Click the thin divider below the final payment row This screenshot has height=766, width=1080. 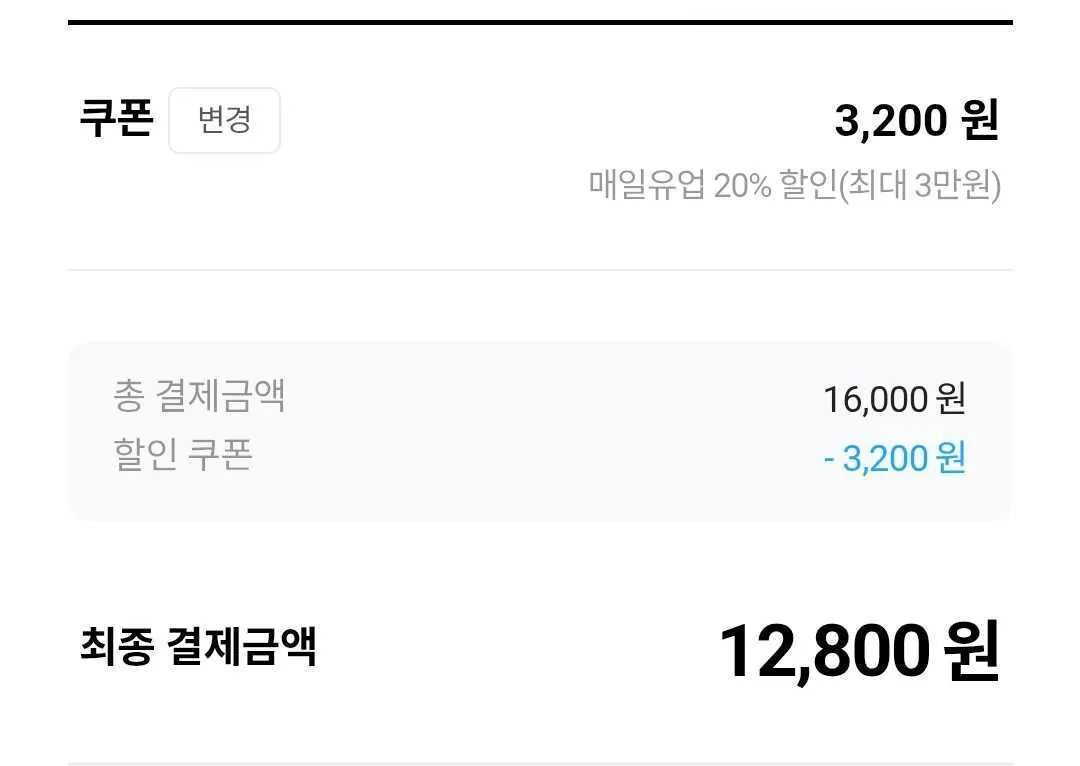tap(540, 763)
